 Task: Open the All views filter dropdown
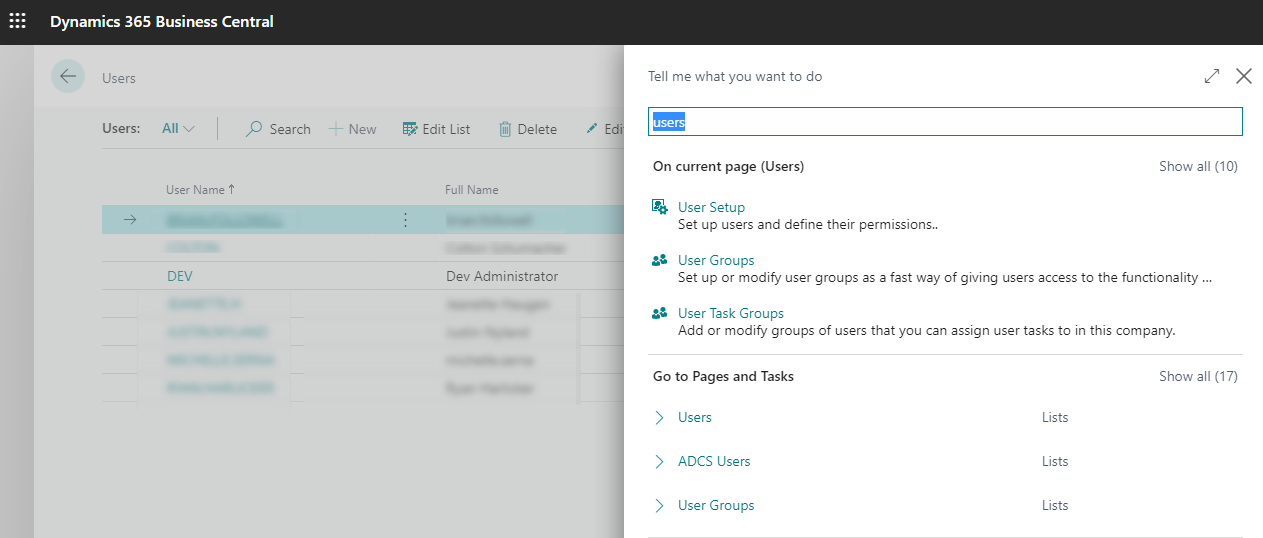[178, 128]
